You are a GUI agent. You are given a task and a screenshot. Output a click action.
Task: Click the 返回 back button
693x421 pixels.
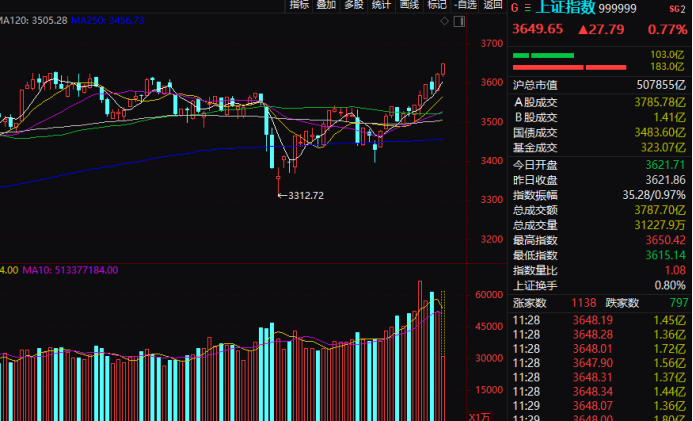pyautogui.click(x=493, y=5)
